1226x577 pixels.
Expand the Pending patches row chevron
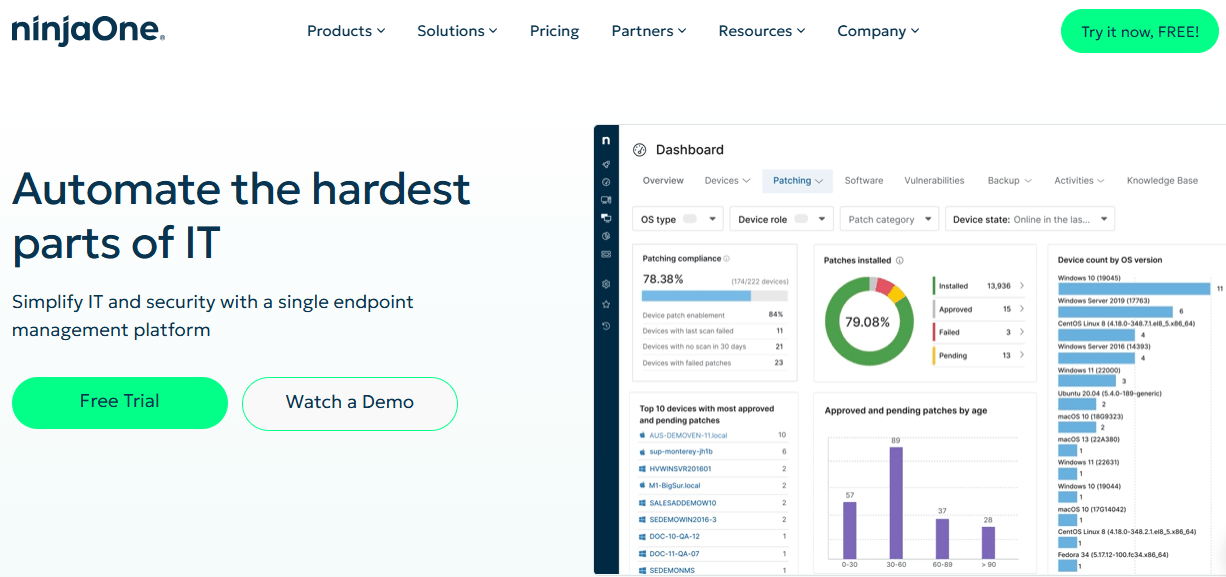[x=1022, y=355]
